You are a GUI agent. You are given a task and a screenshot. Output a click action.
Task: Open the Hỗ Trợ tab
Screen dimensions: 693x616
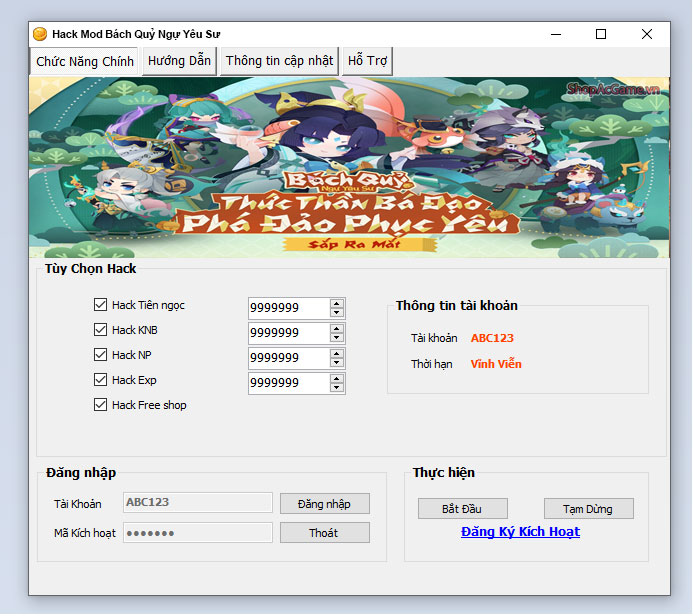coord(367,61)
